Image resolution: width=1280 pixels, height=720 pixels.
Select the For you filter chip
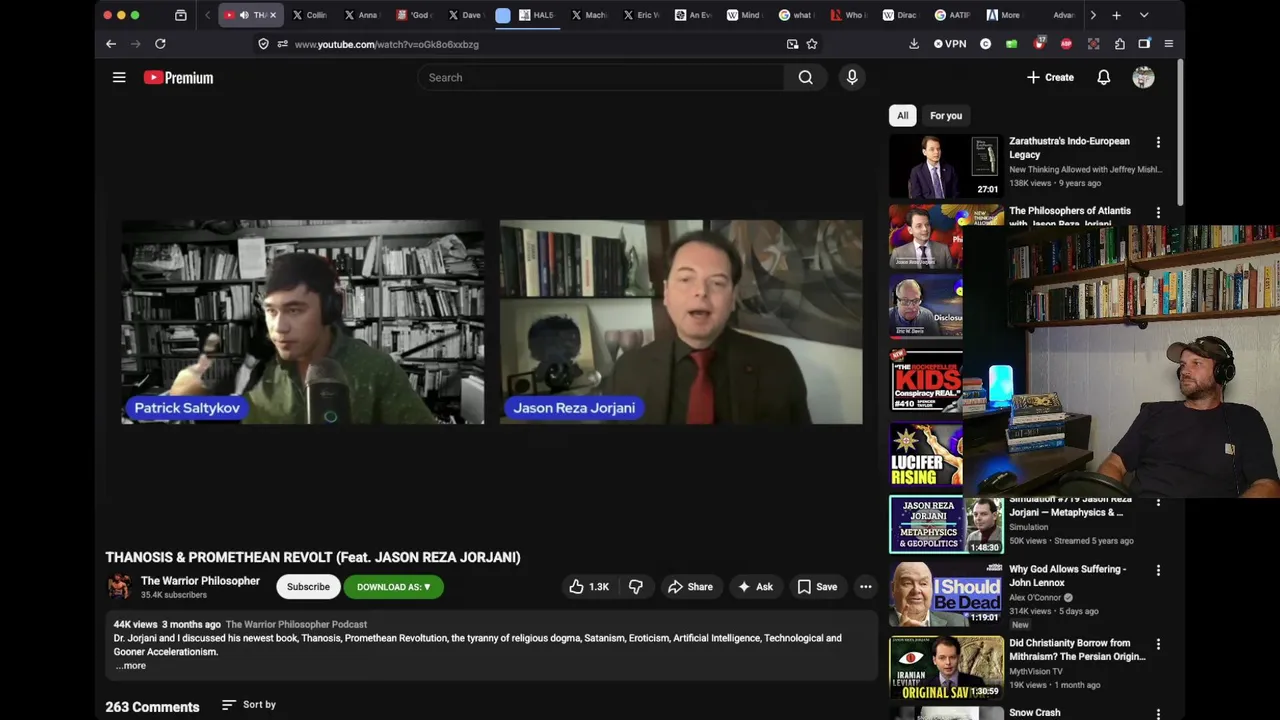946,115
